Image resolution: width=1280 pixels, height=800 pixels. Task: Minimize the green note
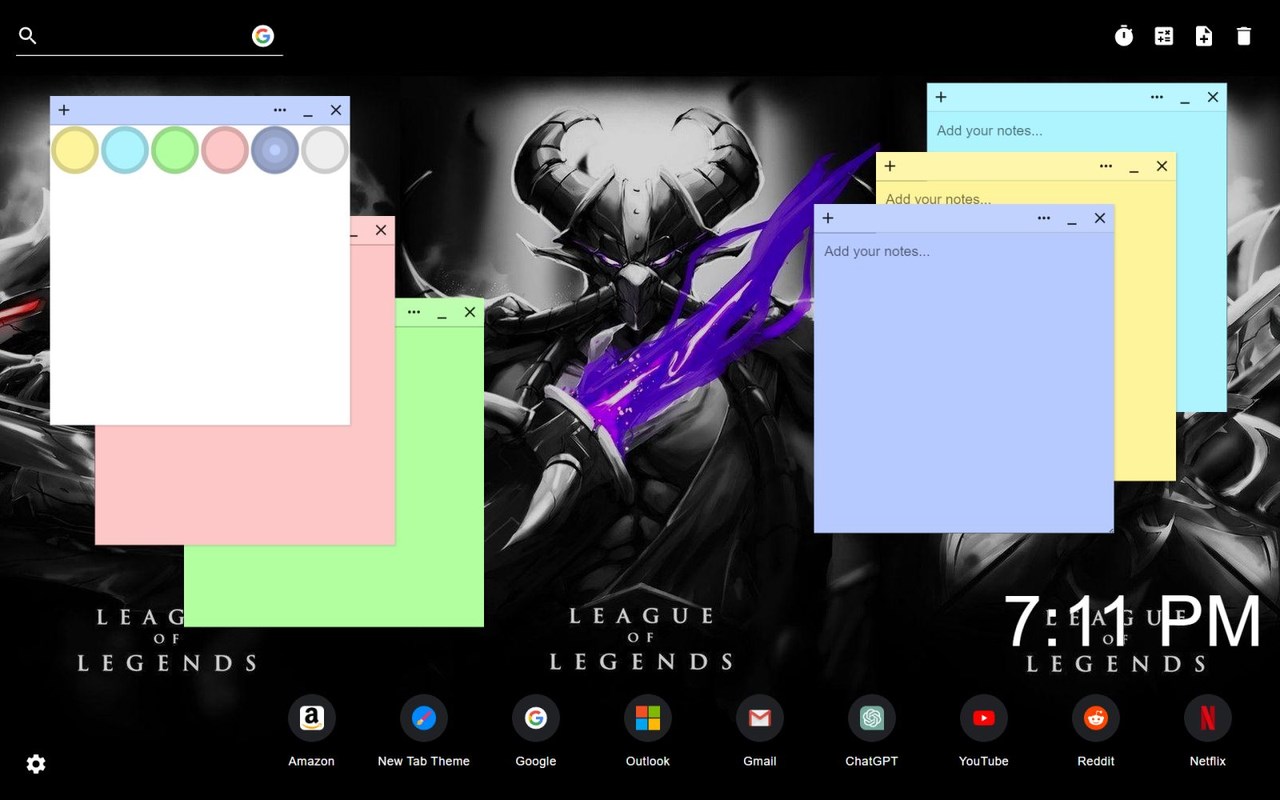click(x=442, y=313)
